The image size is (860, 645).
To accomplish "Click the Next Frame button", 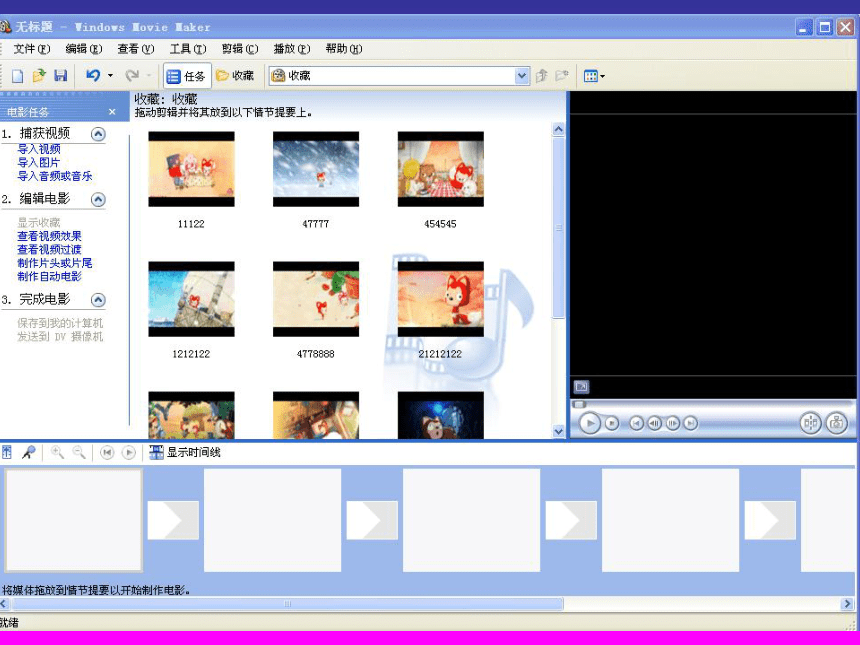I will [672, 423].
